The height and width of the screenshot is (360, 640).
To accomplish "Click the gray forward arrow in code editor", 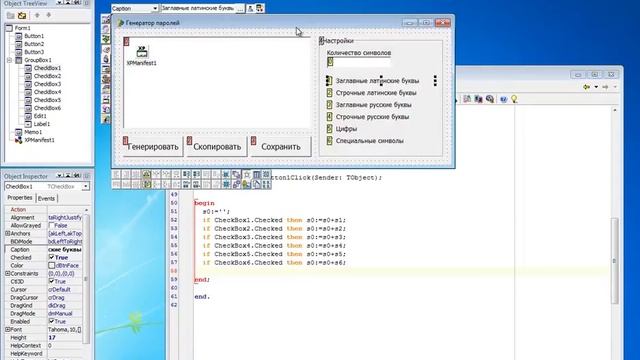I will [x=605, y=87].
